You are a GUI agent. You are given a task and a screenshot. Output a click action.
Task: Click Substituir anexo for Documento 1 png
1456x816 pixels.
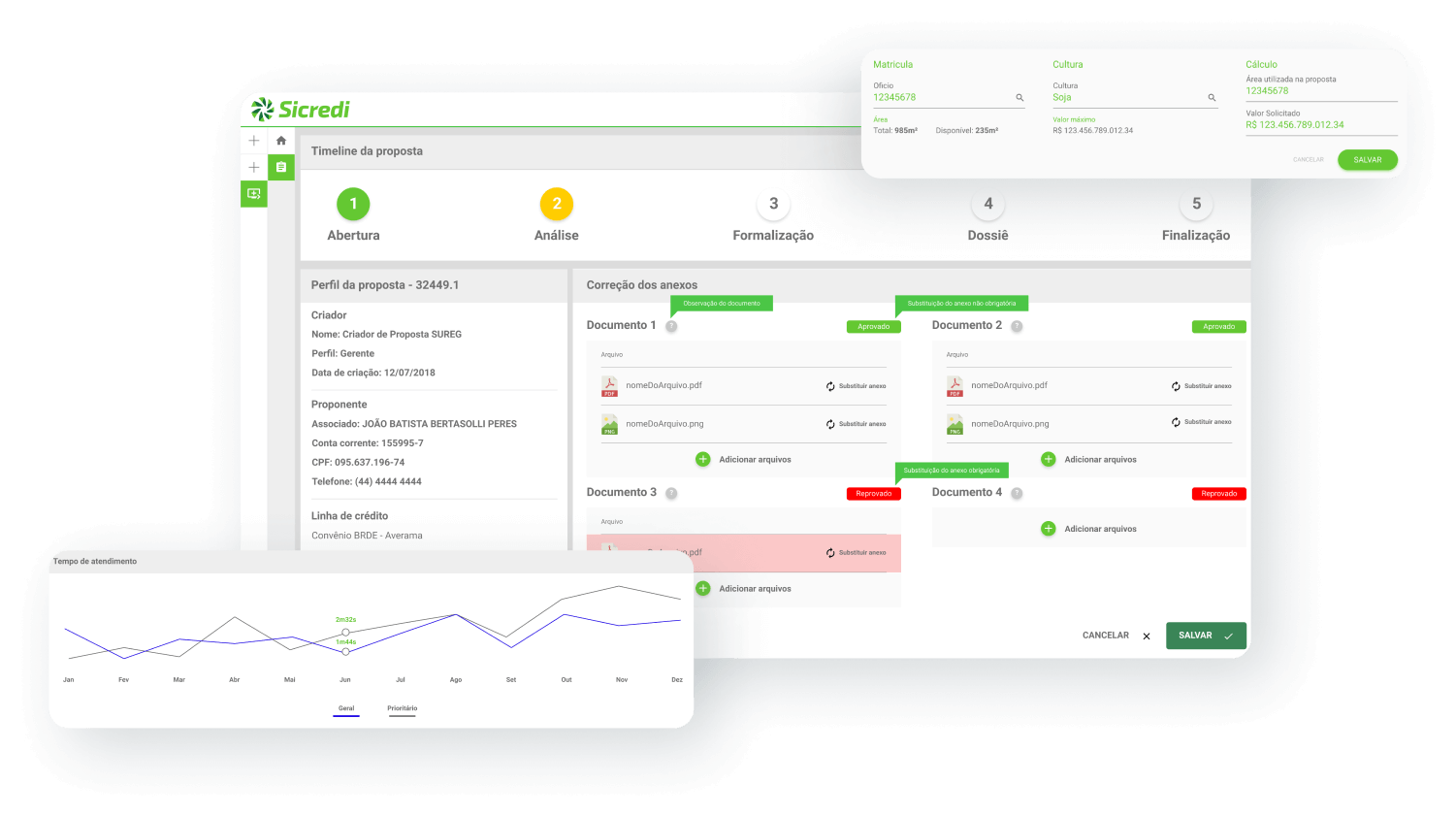[862, 424]
